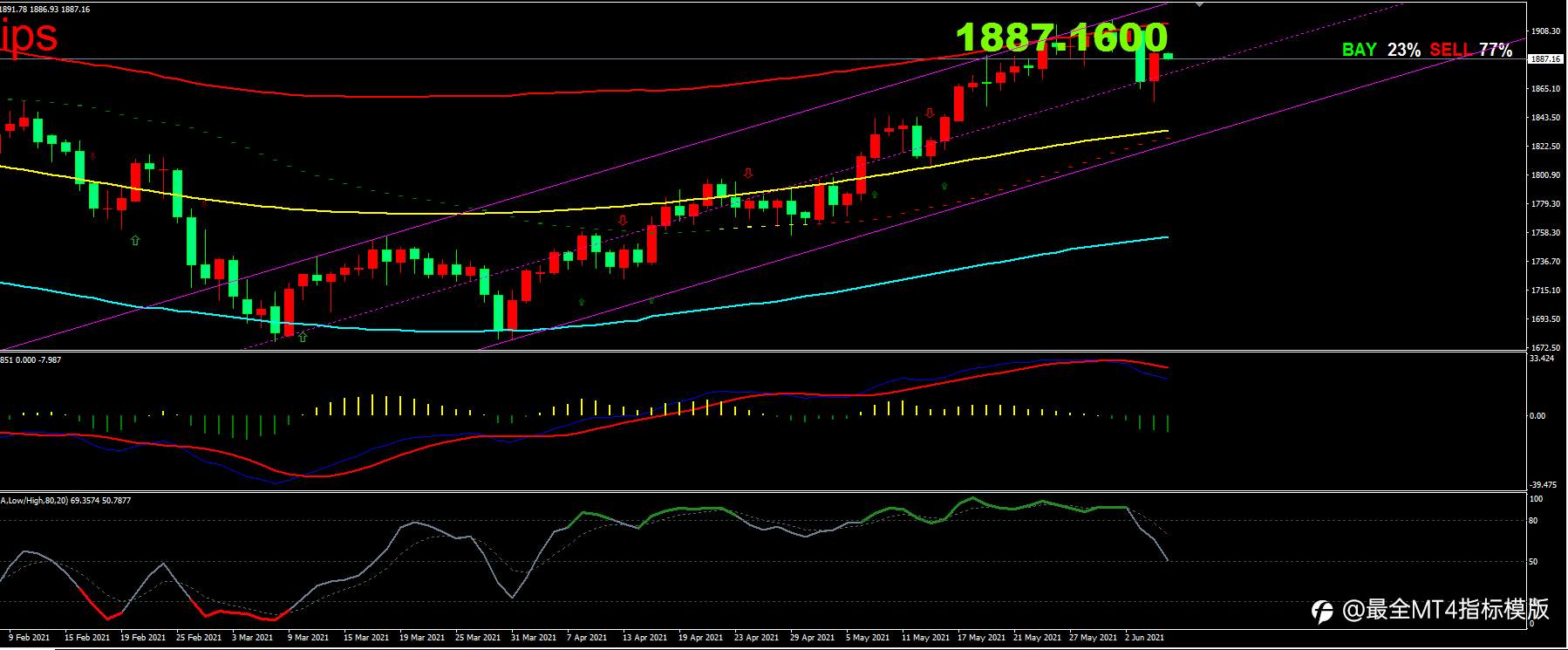Click the '25 Feb 2021' date label
This screenshot has width=1568, height=650.
pos(199,638)
